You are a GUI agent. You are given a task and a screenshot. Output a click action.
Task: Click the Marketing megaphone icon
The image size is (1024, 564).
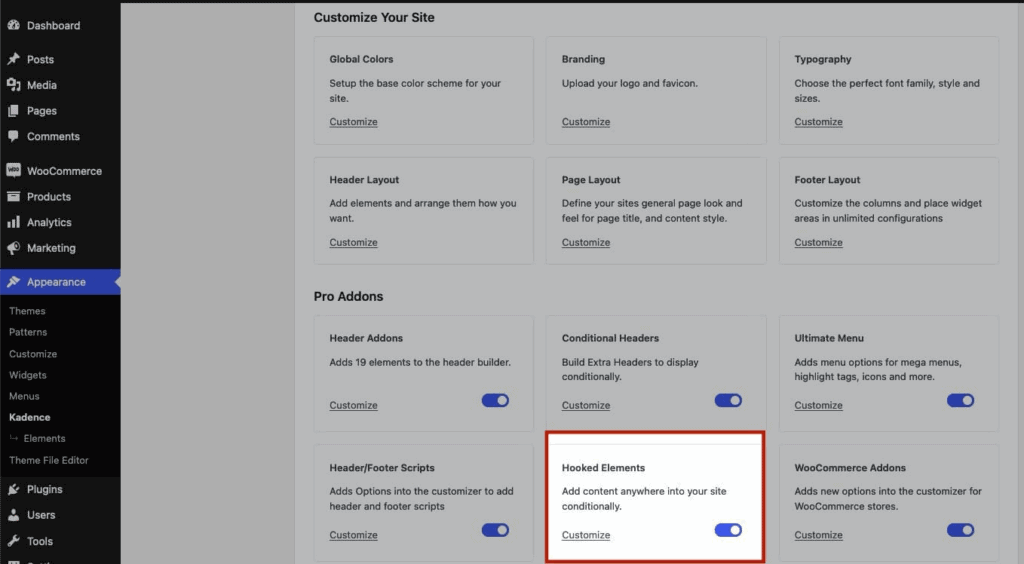(13, 248)
